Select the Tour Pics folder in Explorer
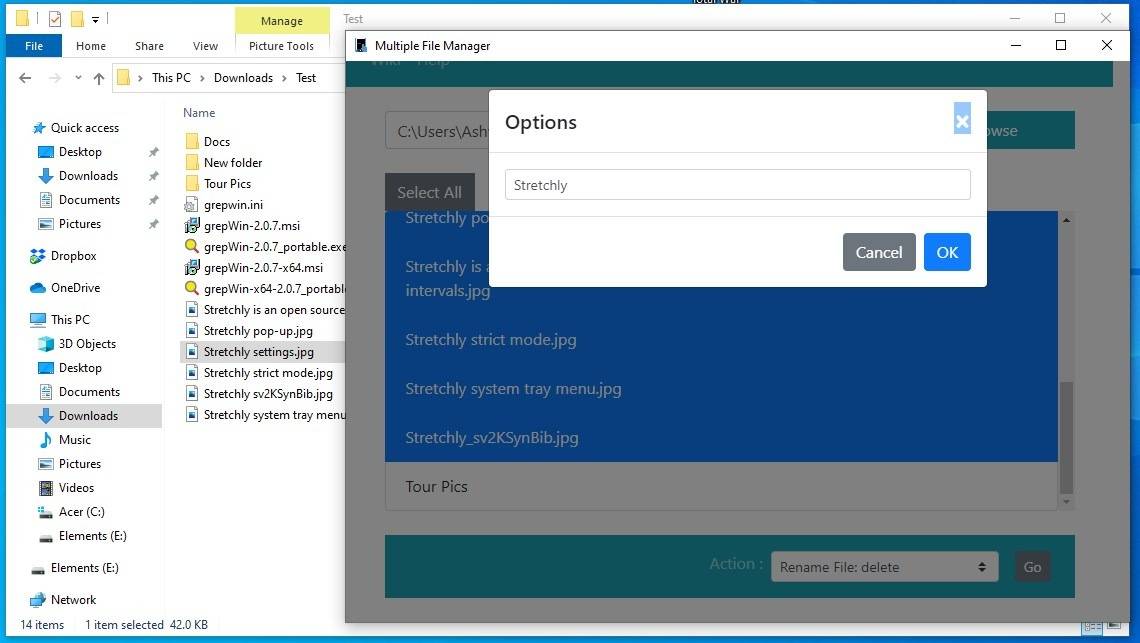1140x643 pixels. [227, 183]
